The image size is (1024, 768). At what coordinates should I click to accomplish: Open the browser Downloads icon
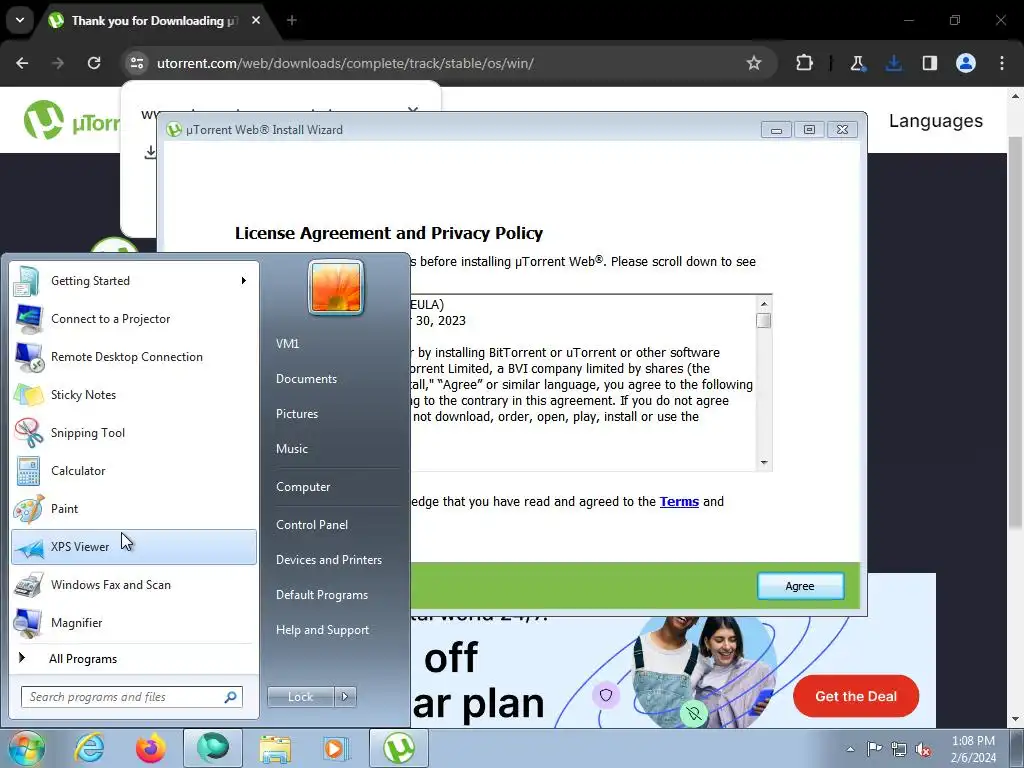pyautogui.click(x=893, y=63)
